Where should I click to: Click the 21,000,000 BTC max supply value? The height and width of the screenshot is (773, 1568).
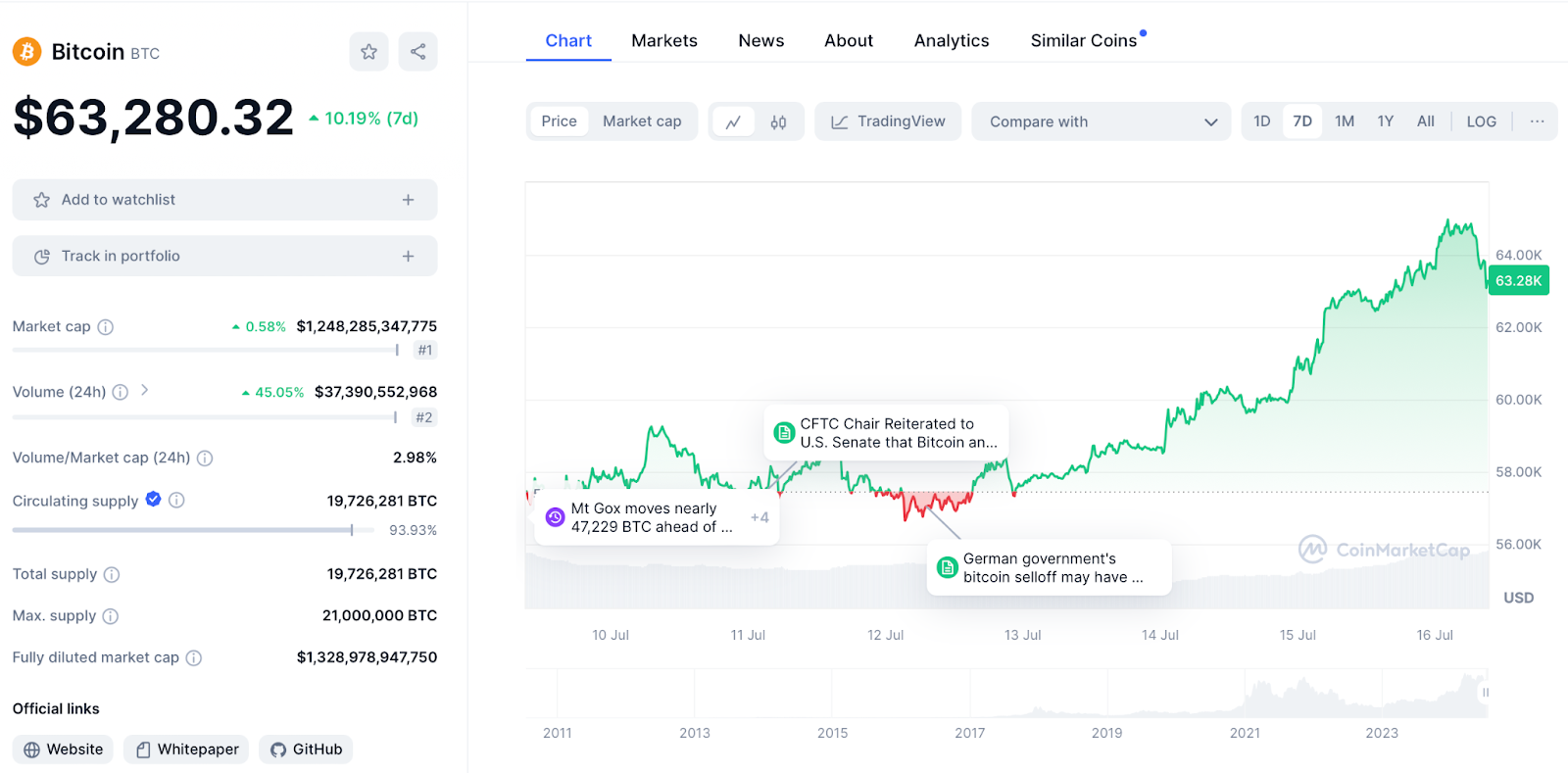coord(379,615)
